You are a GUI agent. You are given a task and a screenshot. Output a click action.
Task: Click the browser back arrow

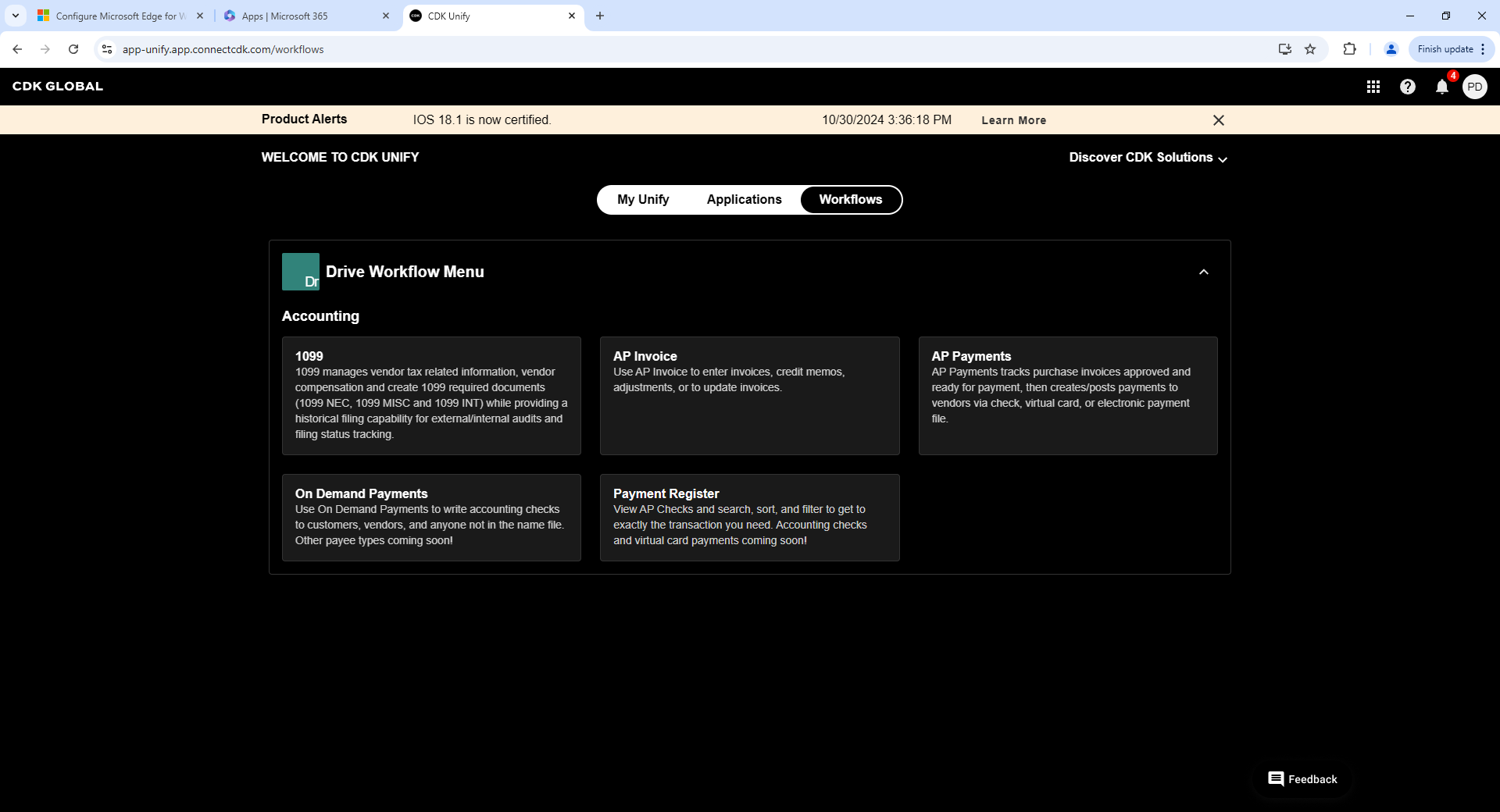tap(17, 49)
